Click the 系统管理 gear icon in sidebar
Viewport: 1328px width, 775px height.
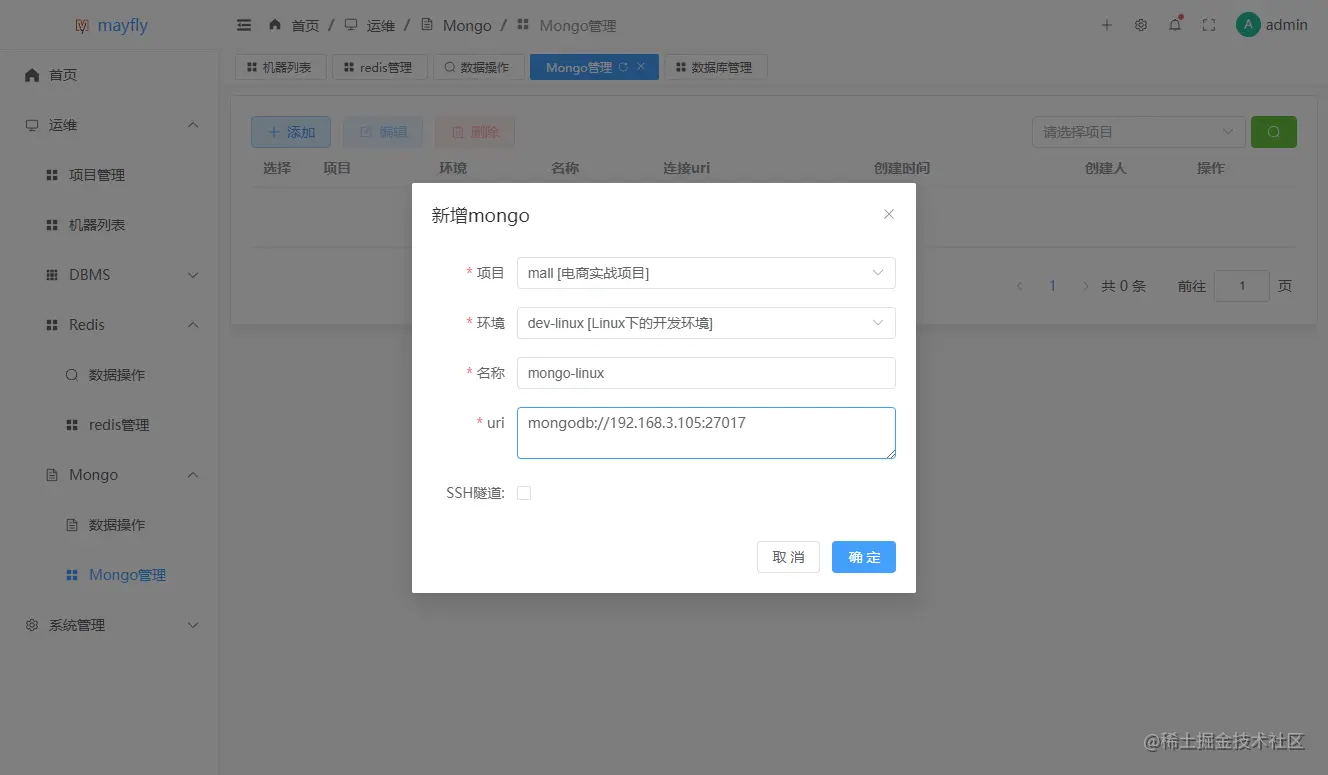(32, 625)
